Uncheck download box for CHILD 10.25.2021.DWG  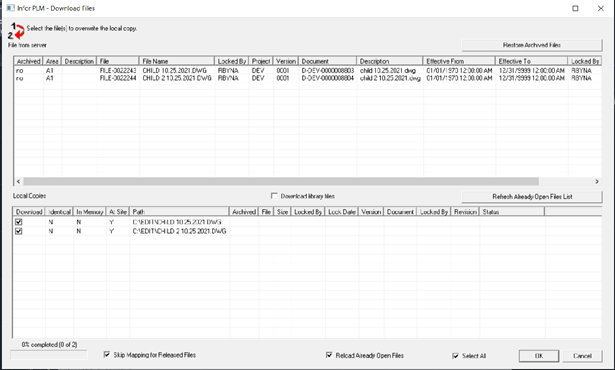[x=18, y=222]
